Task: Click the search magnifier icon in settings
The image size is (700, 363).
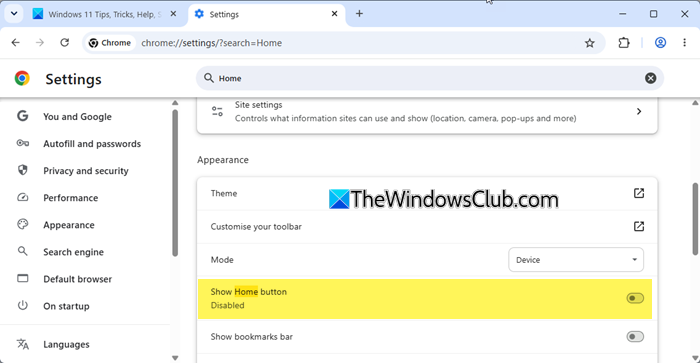Action: click(208, 78)
